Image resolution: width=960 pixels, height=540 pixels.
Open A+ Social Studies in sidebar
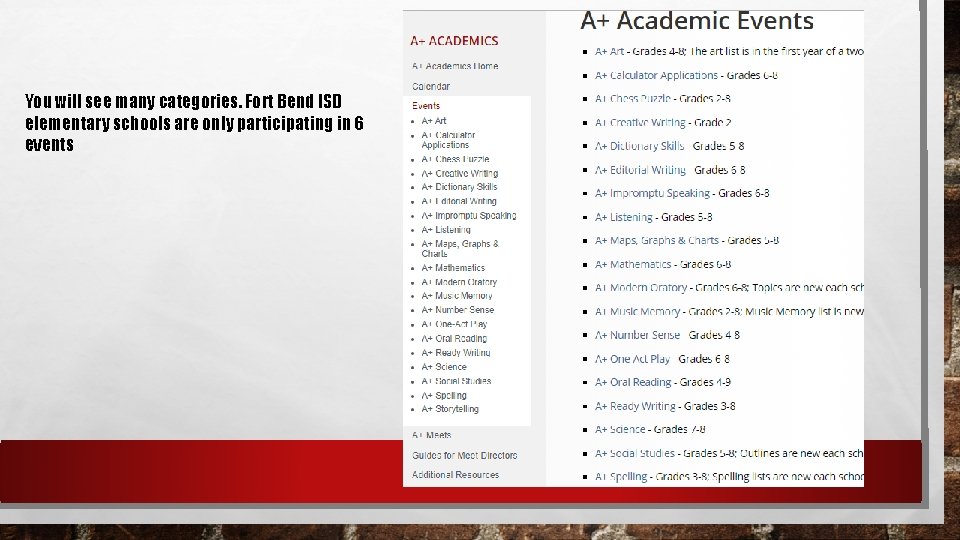click(x=456, y=381)
